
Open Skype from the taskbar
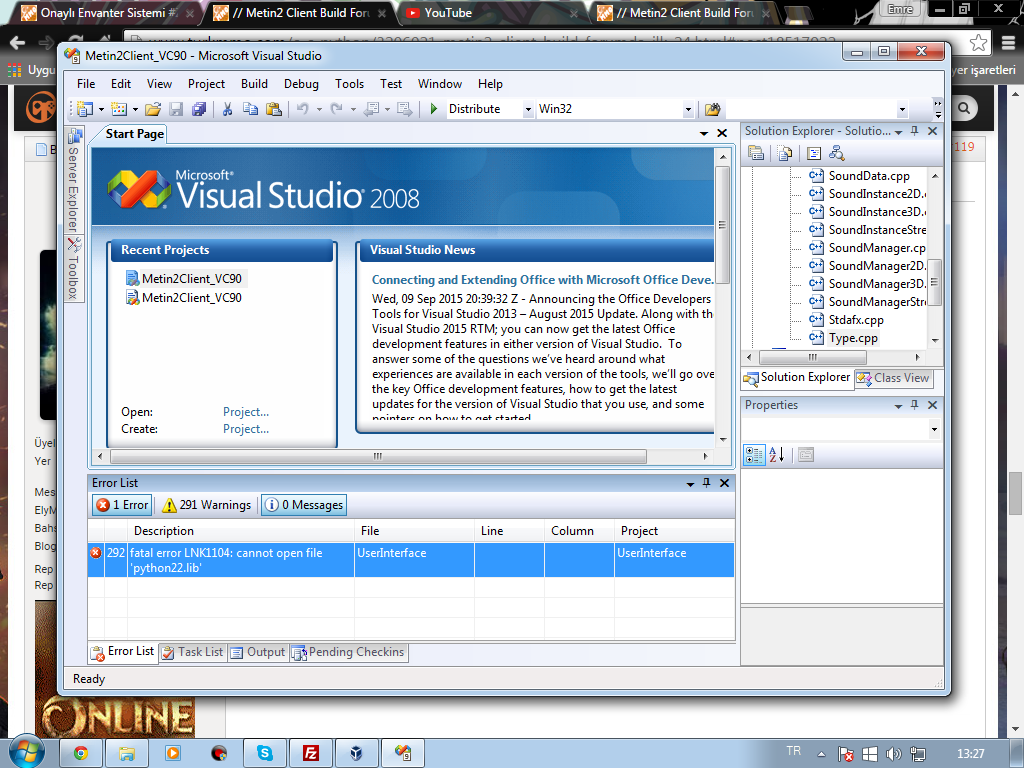(265, 754)
